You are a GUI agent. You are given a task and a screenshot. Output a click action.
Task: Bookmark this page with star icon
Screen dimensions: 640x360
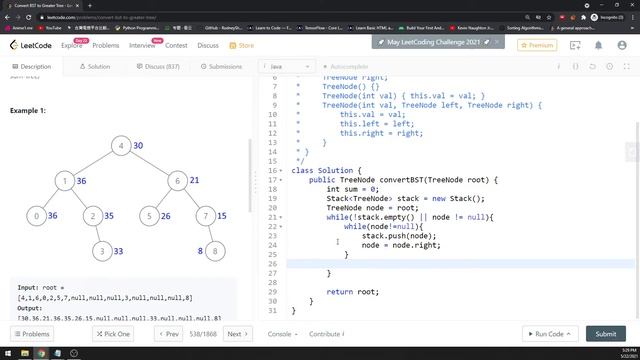tap(549, 17)
